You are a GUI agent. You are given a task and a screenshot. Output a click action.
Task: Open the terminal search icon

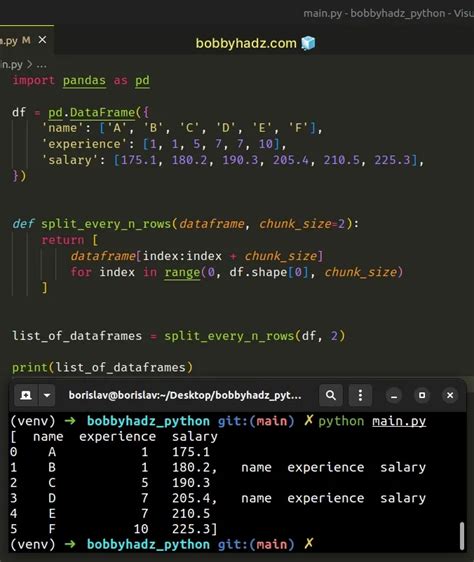[331, 395]
